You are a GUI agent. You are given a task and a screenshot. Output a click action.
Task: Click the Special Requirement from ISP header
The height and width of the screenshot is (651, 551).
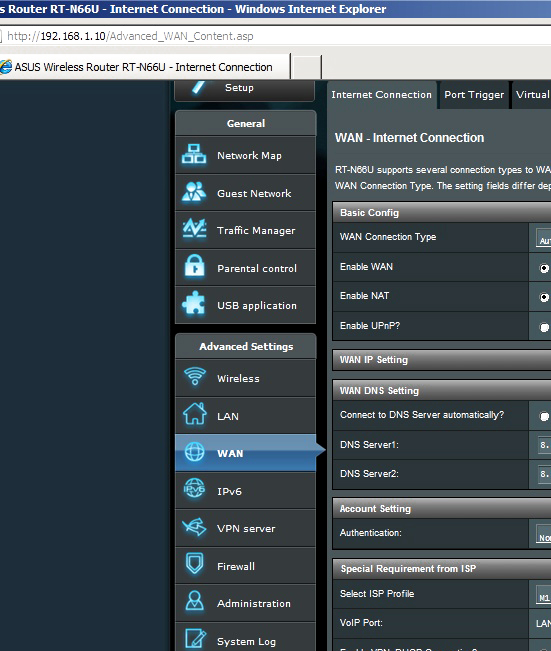tap(442, 568)
